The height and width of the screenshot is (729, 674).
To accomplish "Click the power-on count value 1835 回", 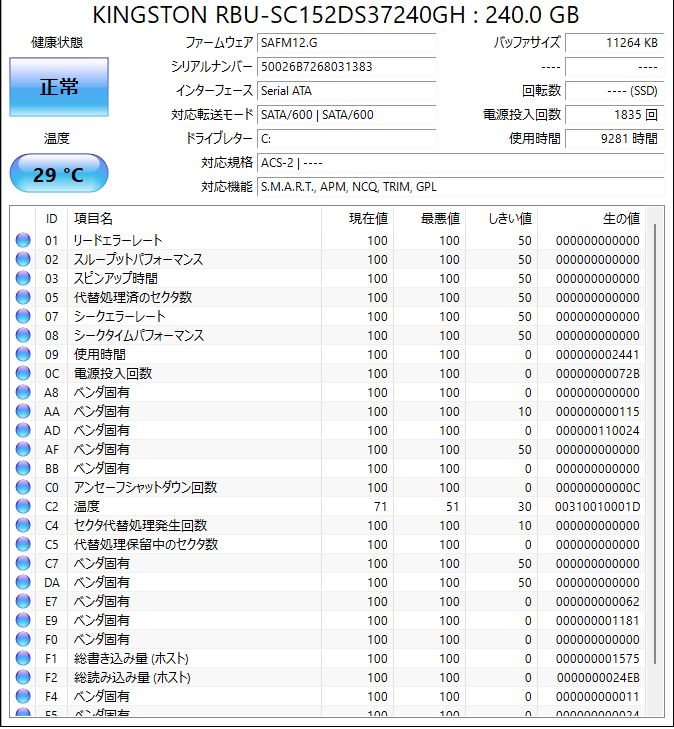I will coord(614,114).
